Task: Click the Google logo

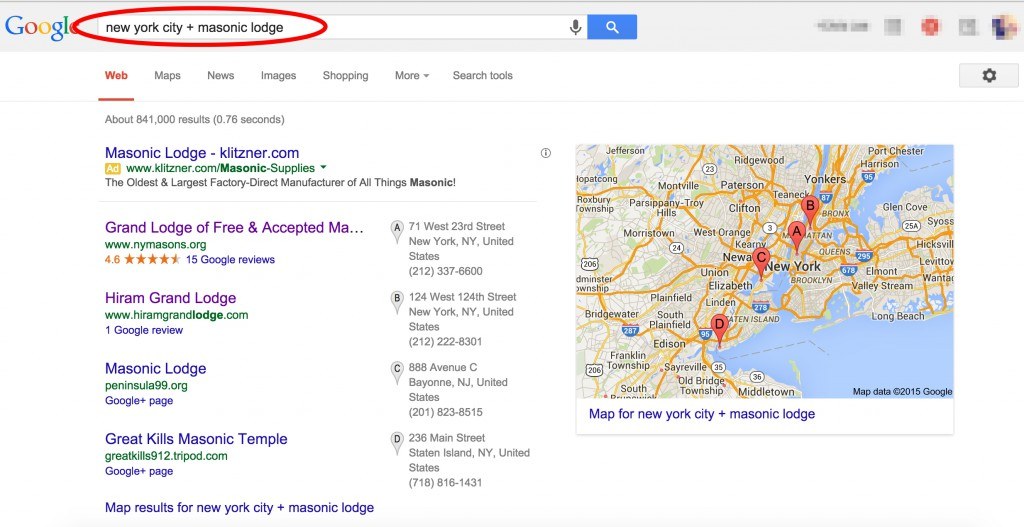Action: coord(39,27)
